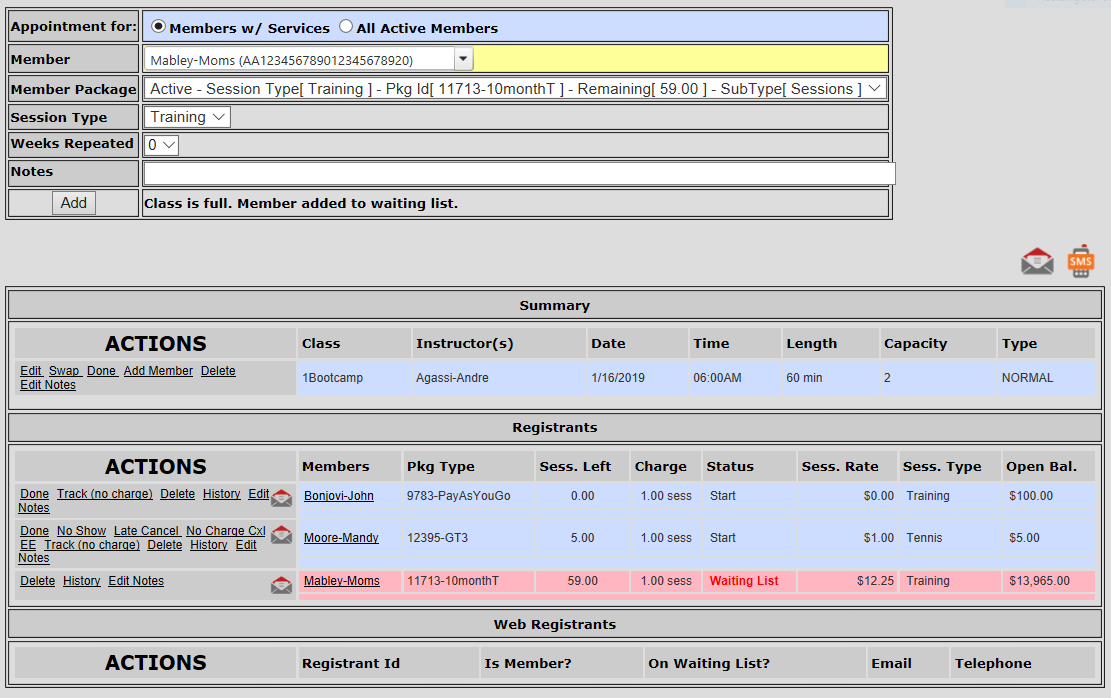Click the Swap link in Summary actions

(x=64, y=371)
